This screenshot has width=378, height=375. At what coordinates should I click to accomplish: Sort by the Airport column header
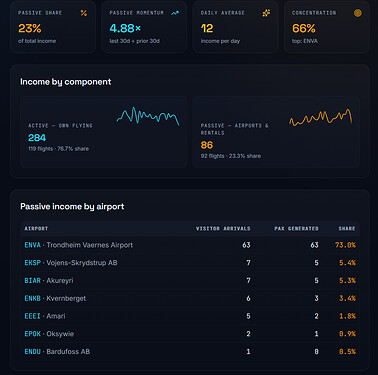point(36,228)
